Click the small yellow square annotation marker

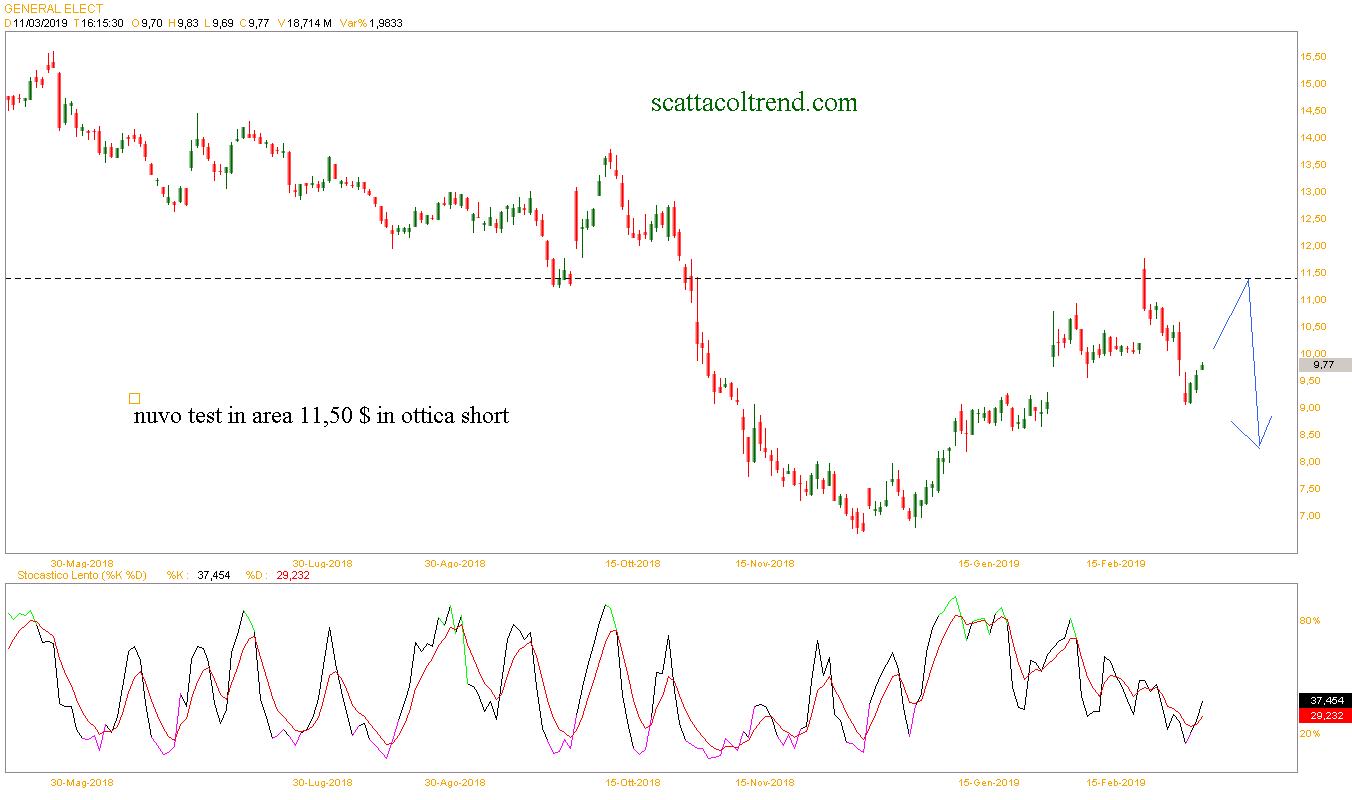click(135, 398)
